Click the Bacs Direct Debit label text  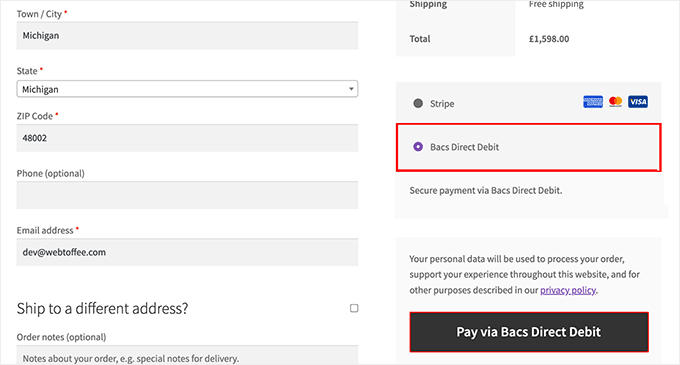click(464, 147)
